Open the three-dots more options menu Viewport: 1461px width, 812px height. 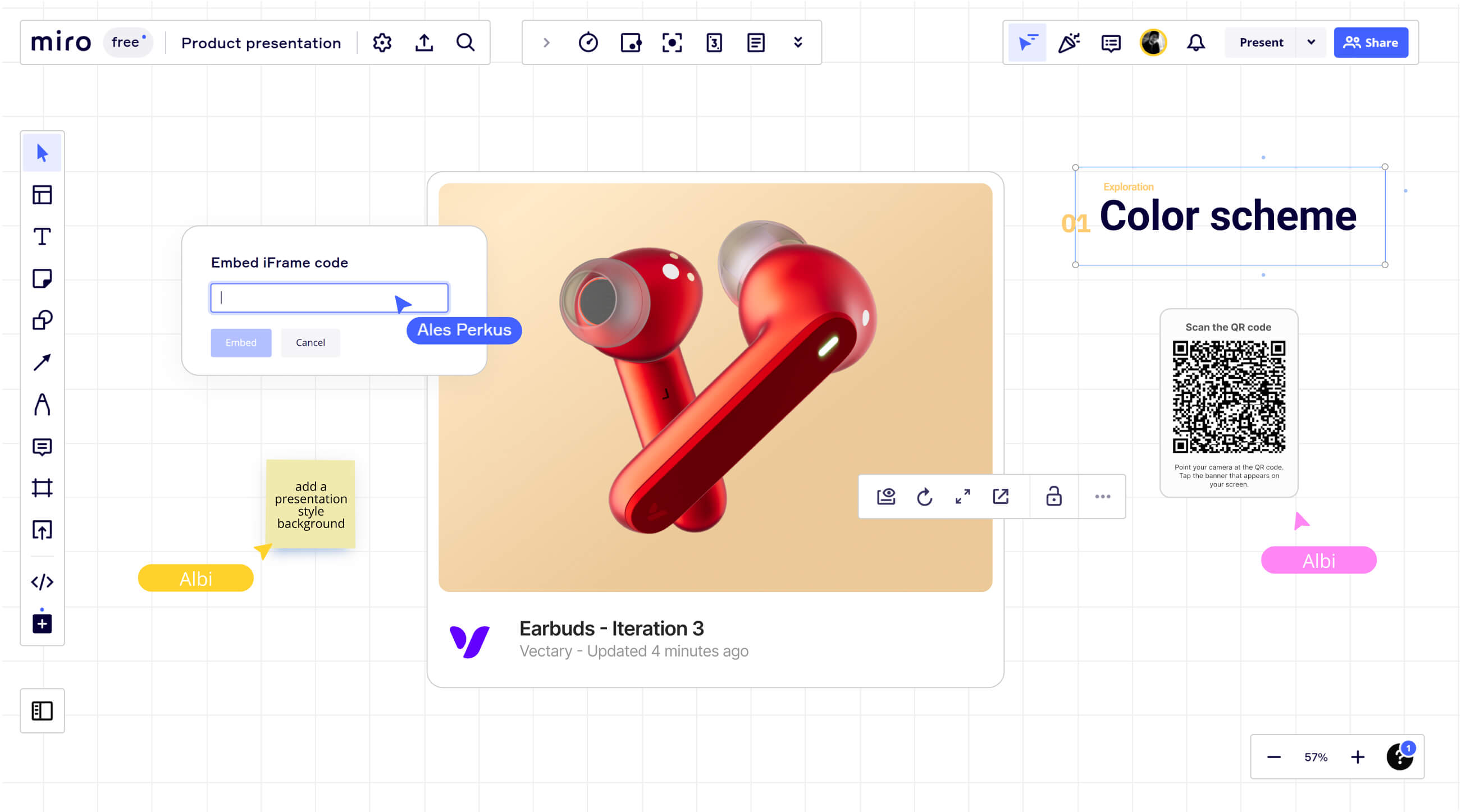1102,497
